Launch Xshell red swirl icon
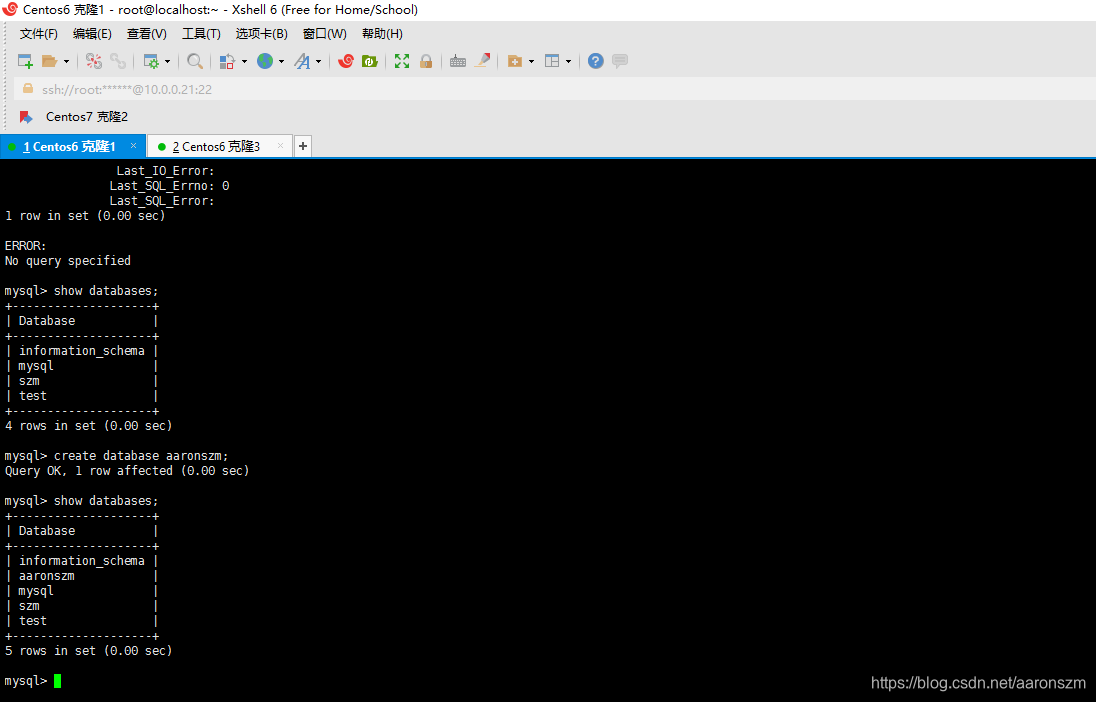Viewport: 1096px width, 702px height. [346, 62]
